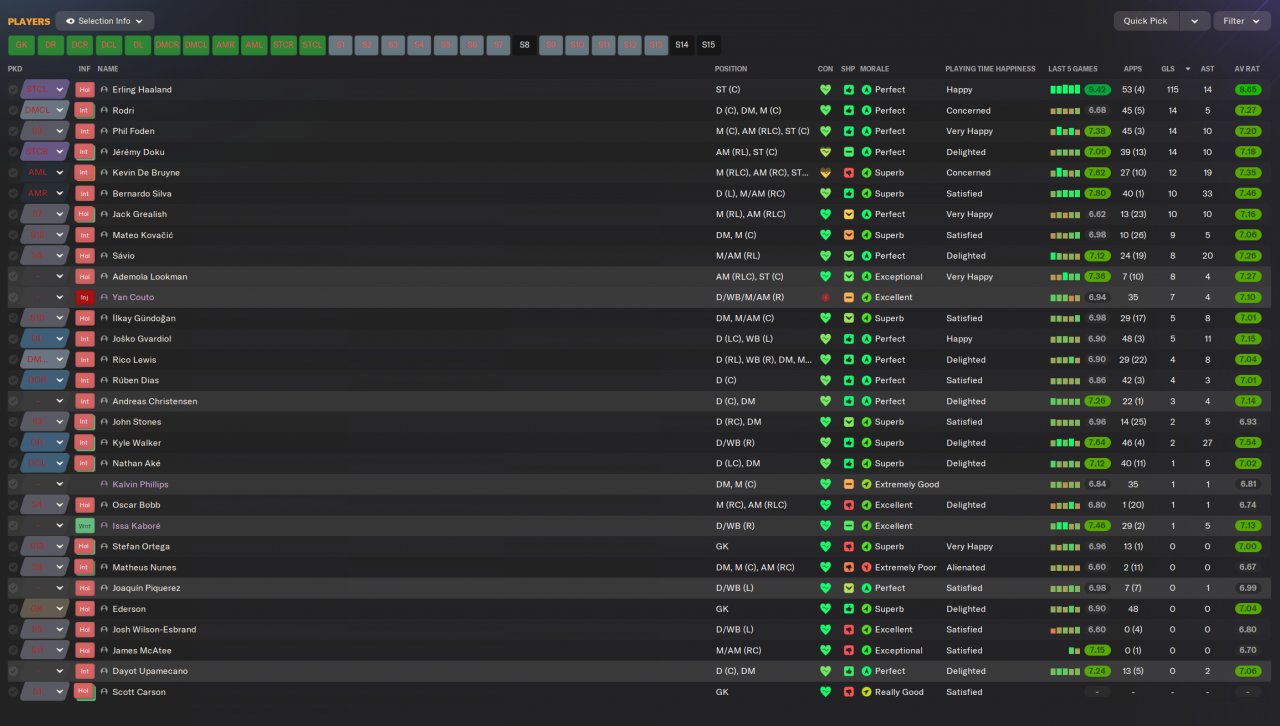Screen dimensions: 1280x726
Task: Toggle the pick checkmark for Erling Haaland
Action: click(x=13, y=90)
